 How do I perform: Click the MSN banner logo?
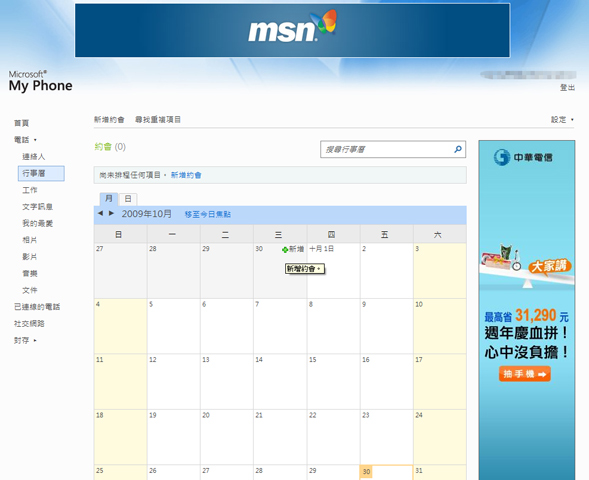click(x=292, y=27)
